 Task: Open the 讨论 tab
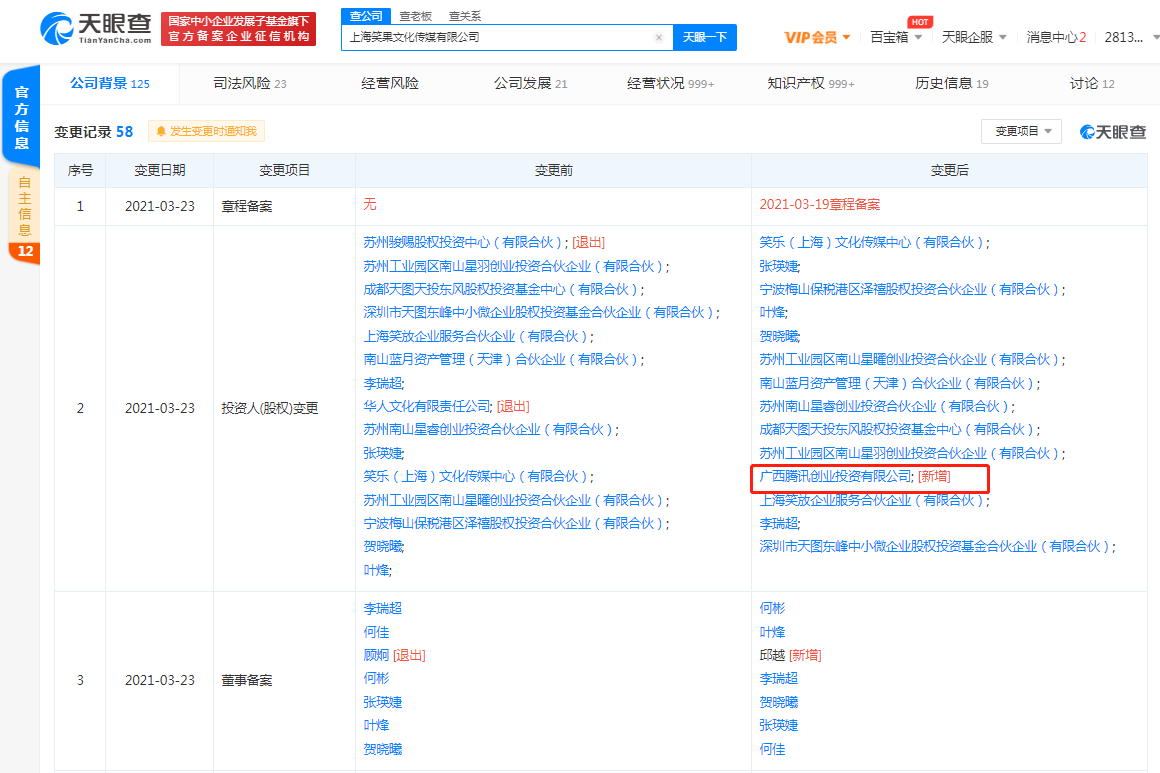click(x=1092, y=84)
